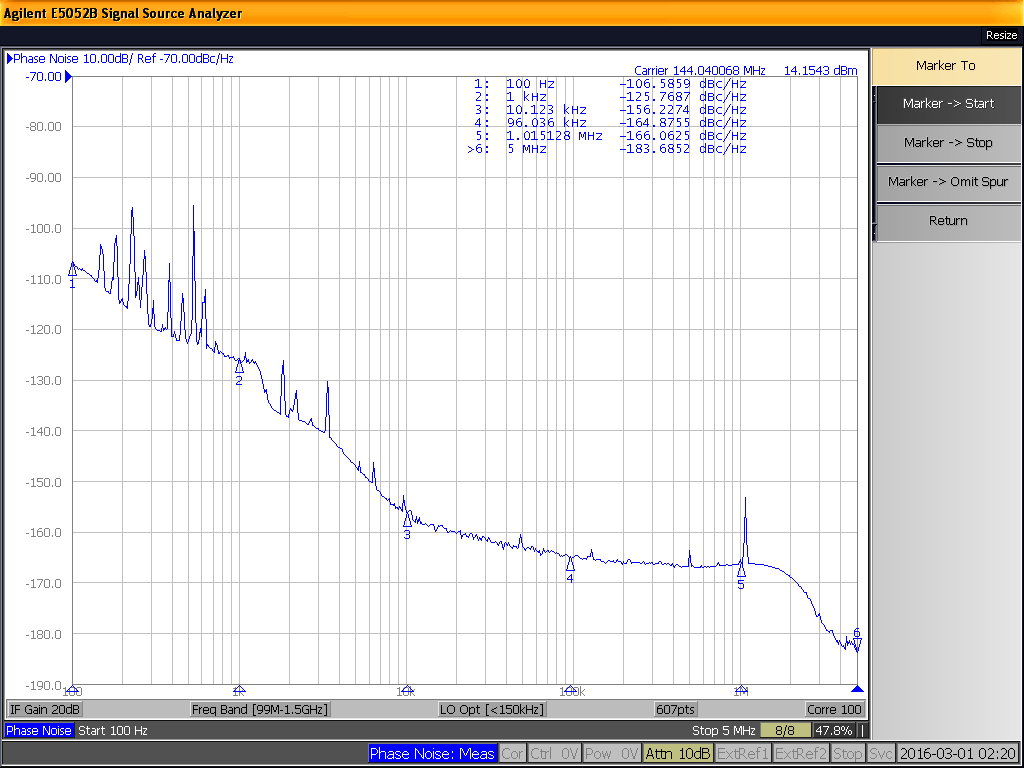Click the Pow 0V status indicator
The image size is (1024, 768).
click(x=612, y=754)
